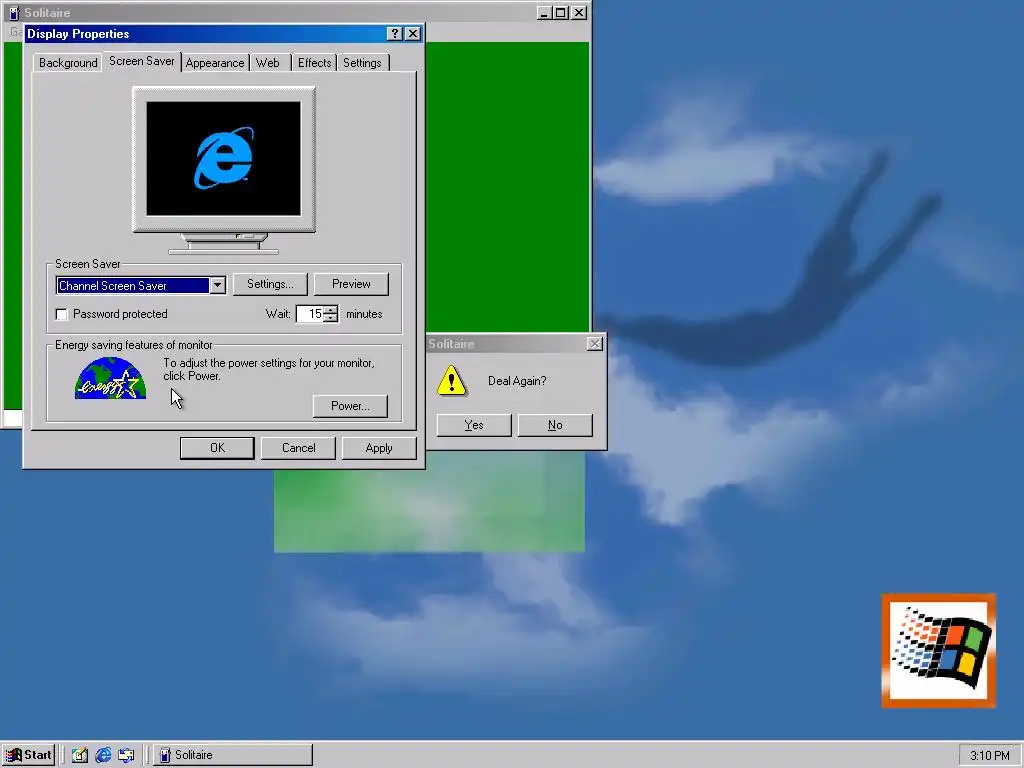Go to the Settings tab

click(362, 63)
